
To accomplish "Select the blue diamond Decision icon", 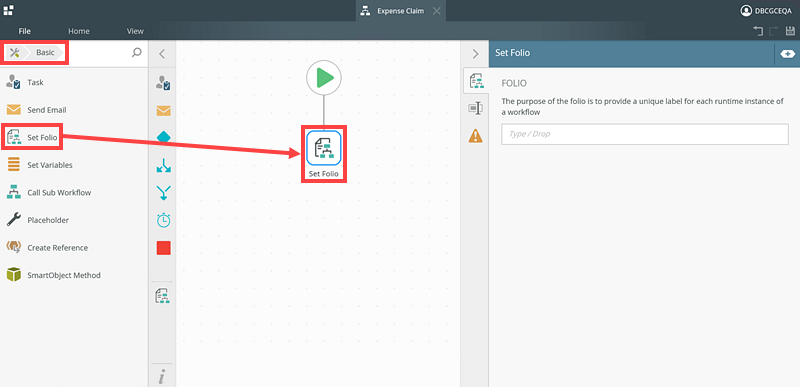I will coord(163,137).
